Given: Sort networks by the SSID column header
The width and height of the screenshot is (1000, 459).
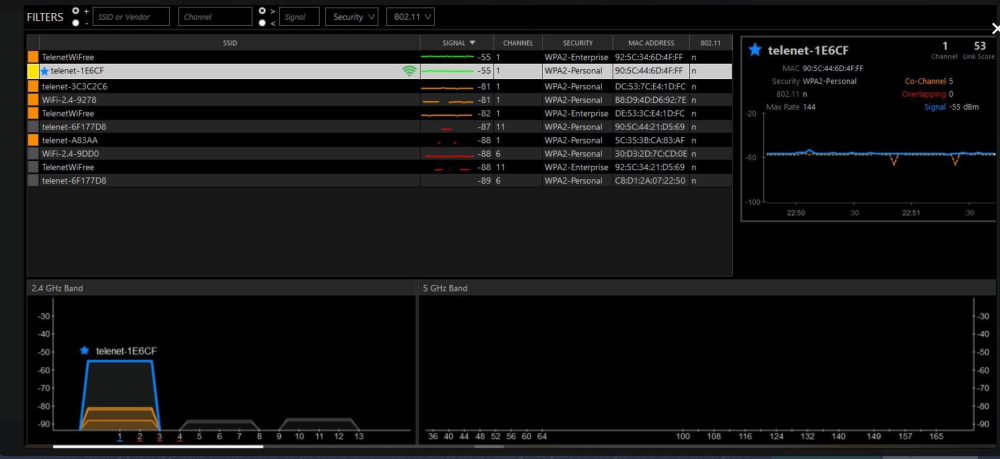Looking at the screenshot, I should (230, 43).
